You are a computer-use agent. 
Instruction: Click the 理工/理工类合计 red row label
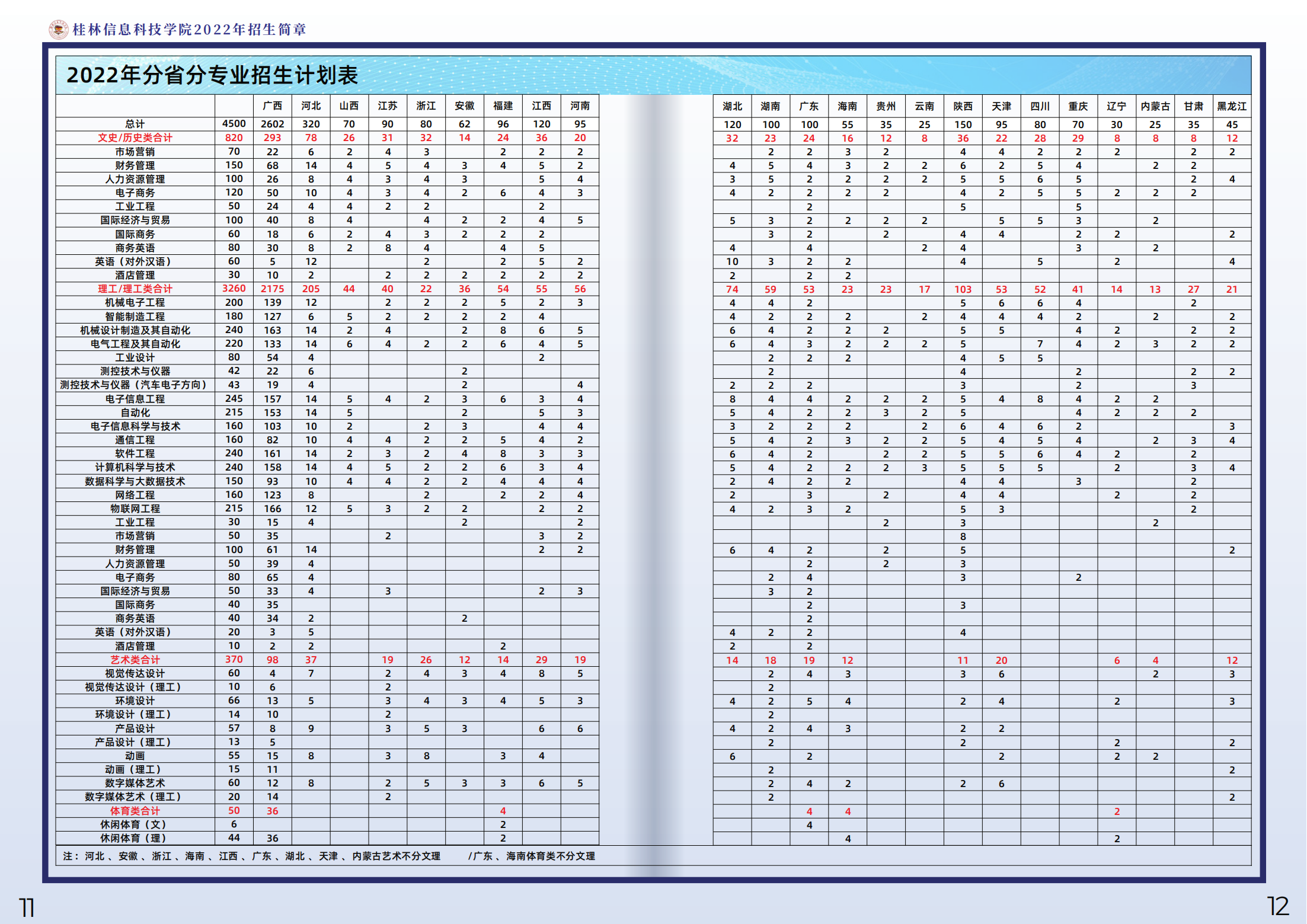pyautogui.click(x=135, y=289)
